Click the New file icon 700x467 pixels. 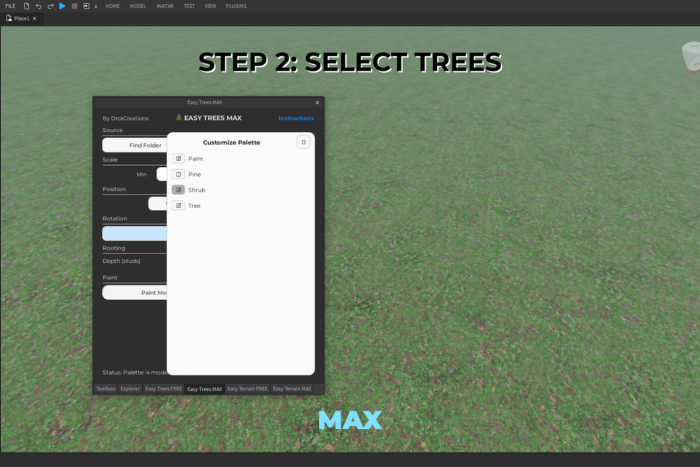pos(26,6)
